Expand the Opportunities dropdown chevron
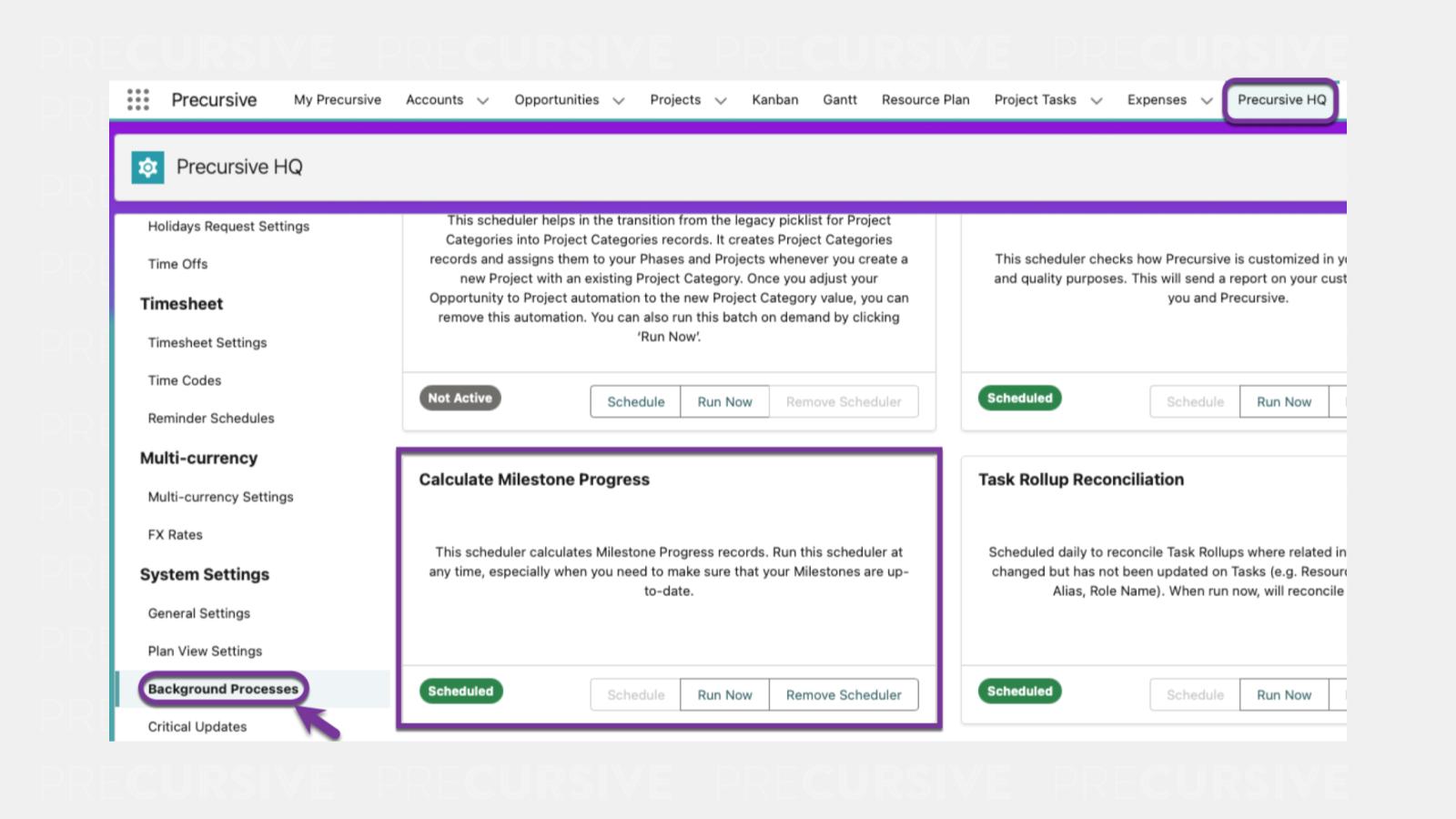1456x819 pixels. 619,101
